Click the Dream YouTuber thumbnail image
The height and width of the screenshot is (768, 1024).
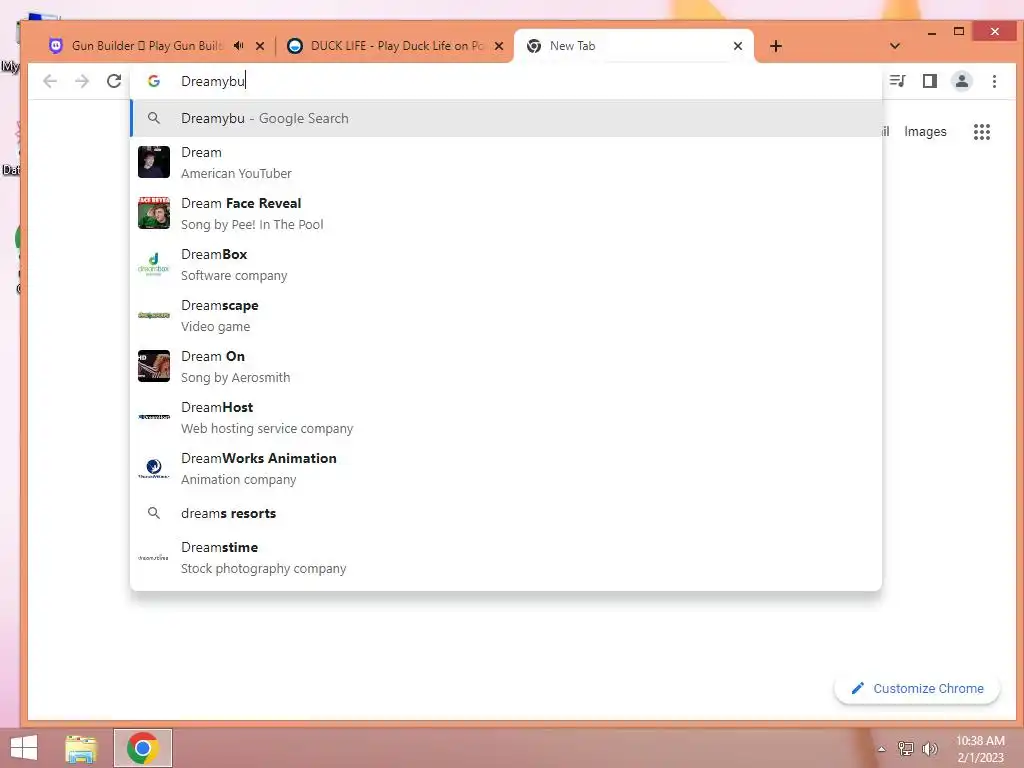pos(154,162)
